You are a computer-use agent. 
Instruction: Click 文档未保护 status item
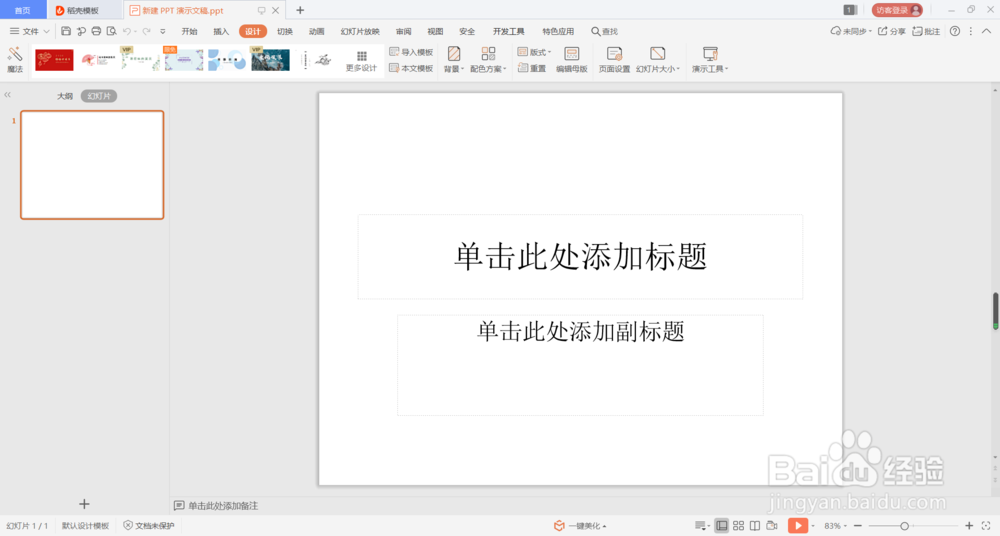[148, 525]
